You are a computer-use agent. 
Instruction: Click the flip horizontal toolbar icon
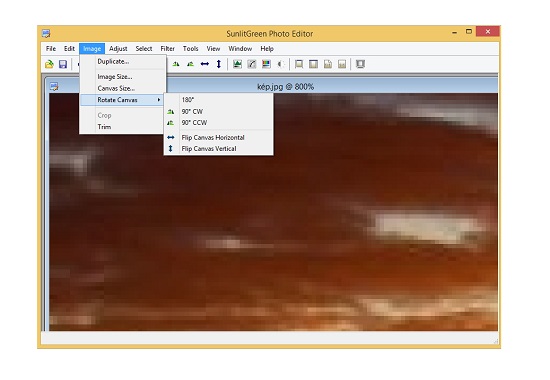(205, 64)
